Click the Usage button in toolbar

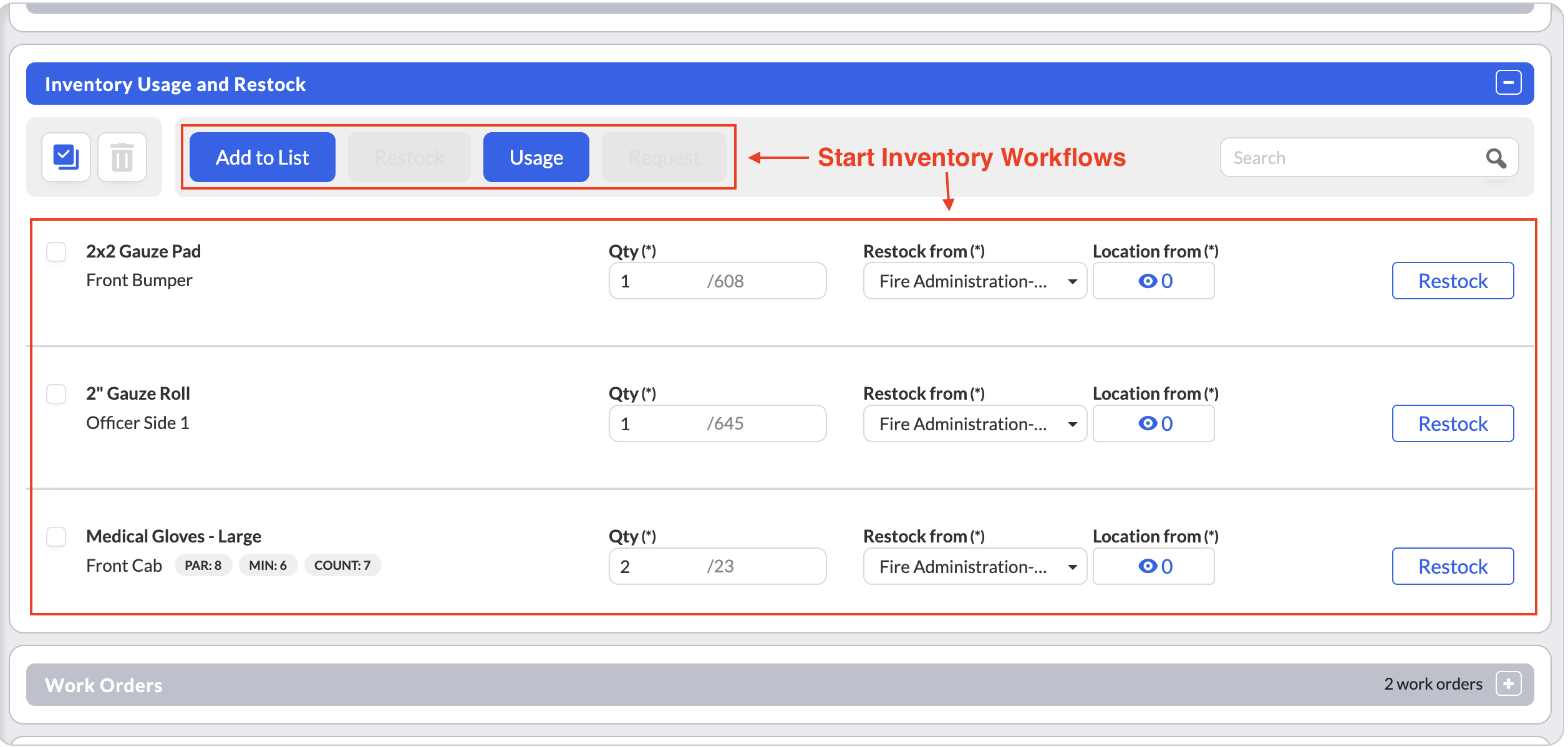point(536,157)
